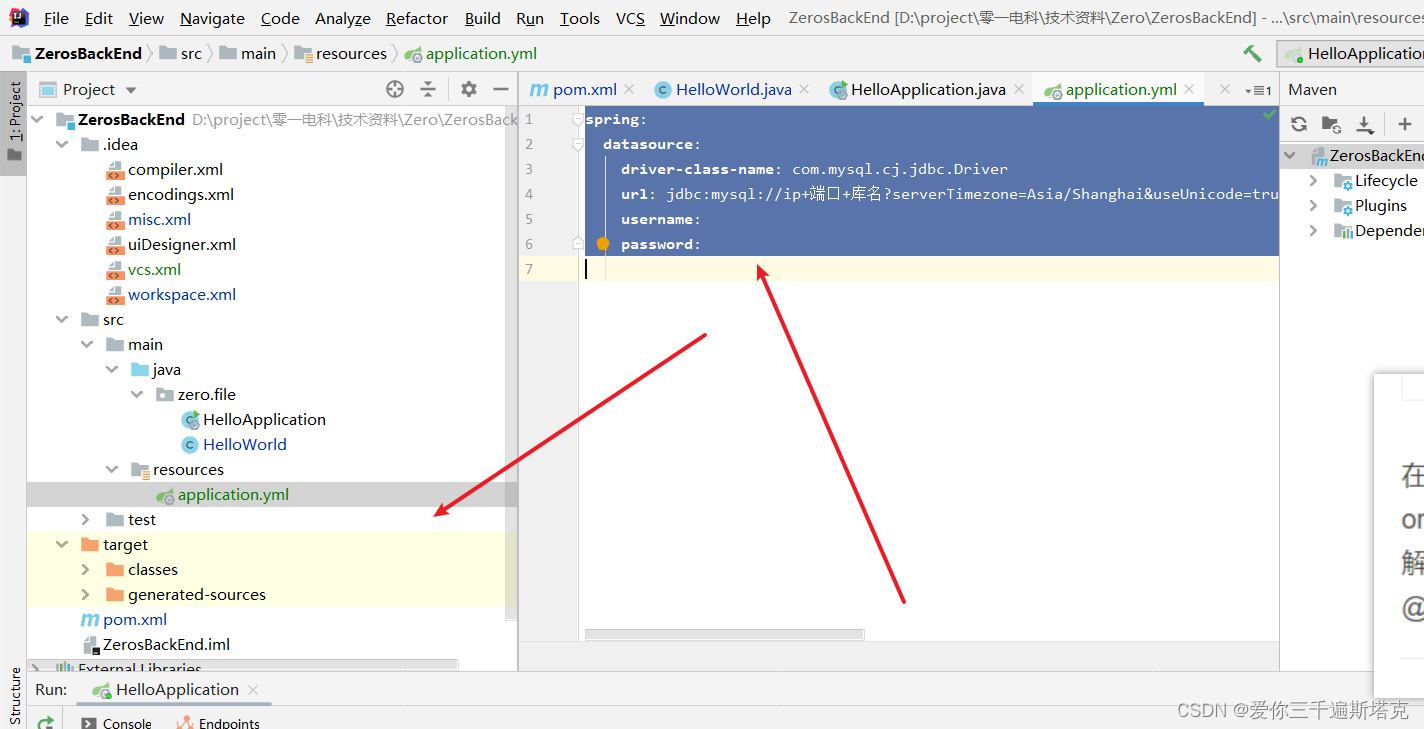Close the HelloWorld.java editor tab
This screenshot has width=1424, height=729.
point(804,89)
